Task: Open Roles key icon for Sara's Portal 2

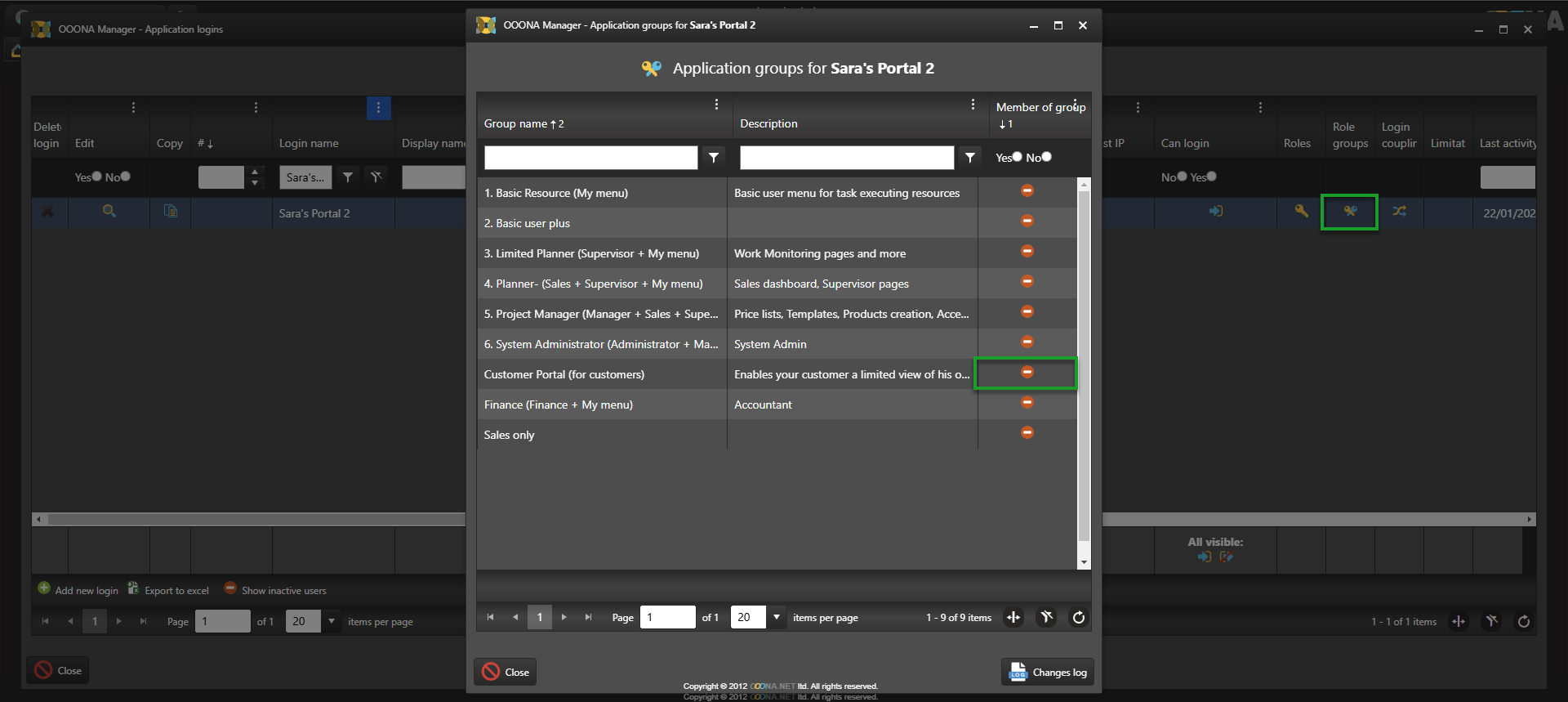Action: 1301,212
